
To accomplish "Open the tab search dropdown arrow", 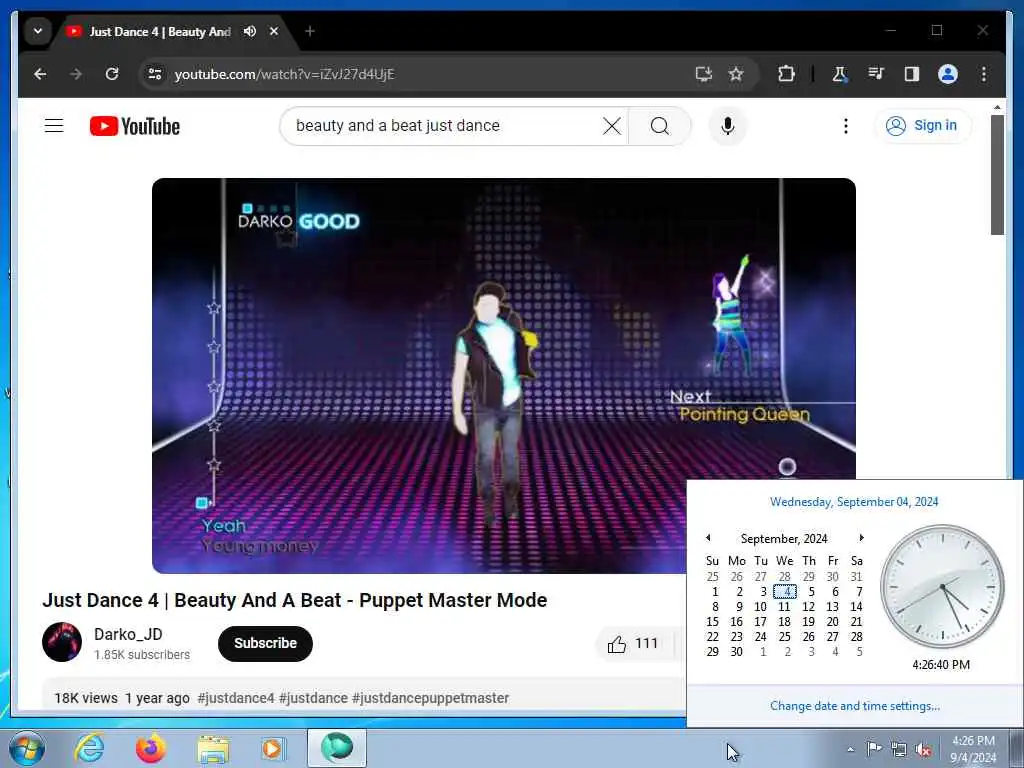I will 38,31.
